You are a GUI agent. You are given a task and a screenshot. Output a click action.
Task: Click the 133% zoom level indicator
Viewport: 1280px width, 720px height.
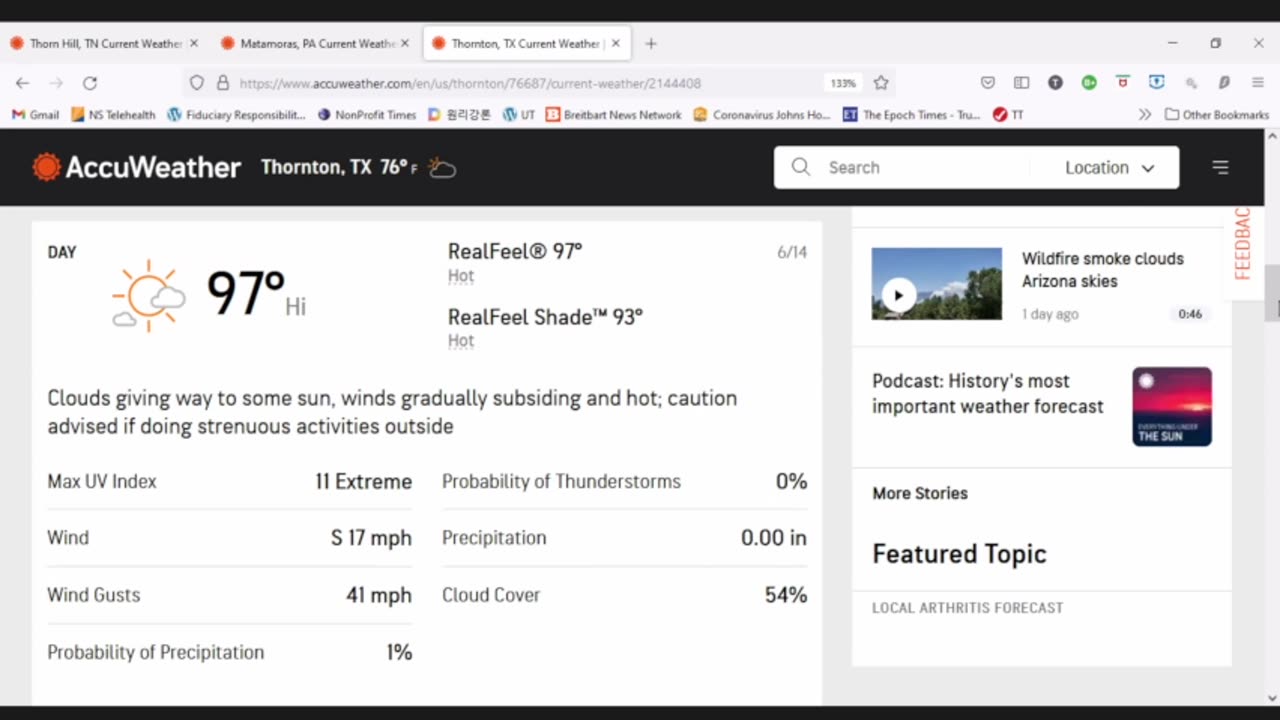point(843,83)
